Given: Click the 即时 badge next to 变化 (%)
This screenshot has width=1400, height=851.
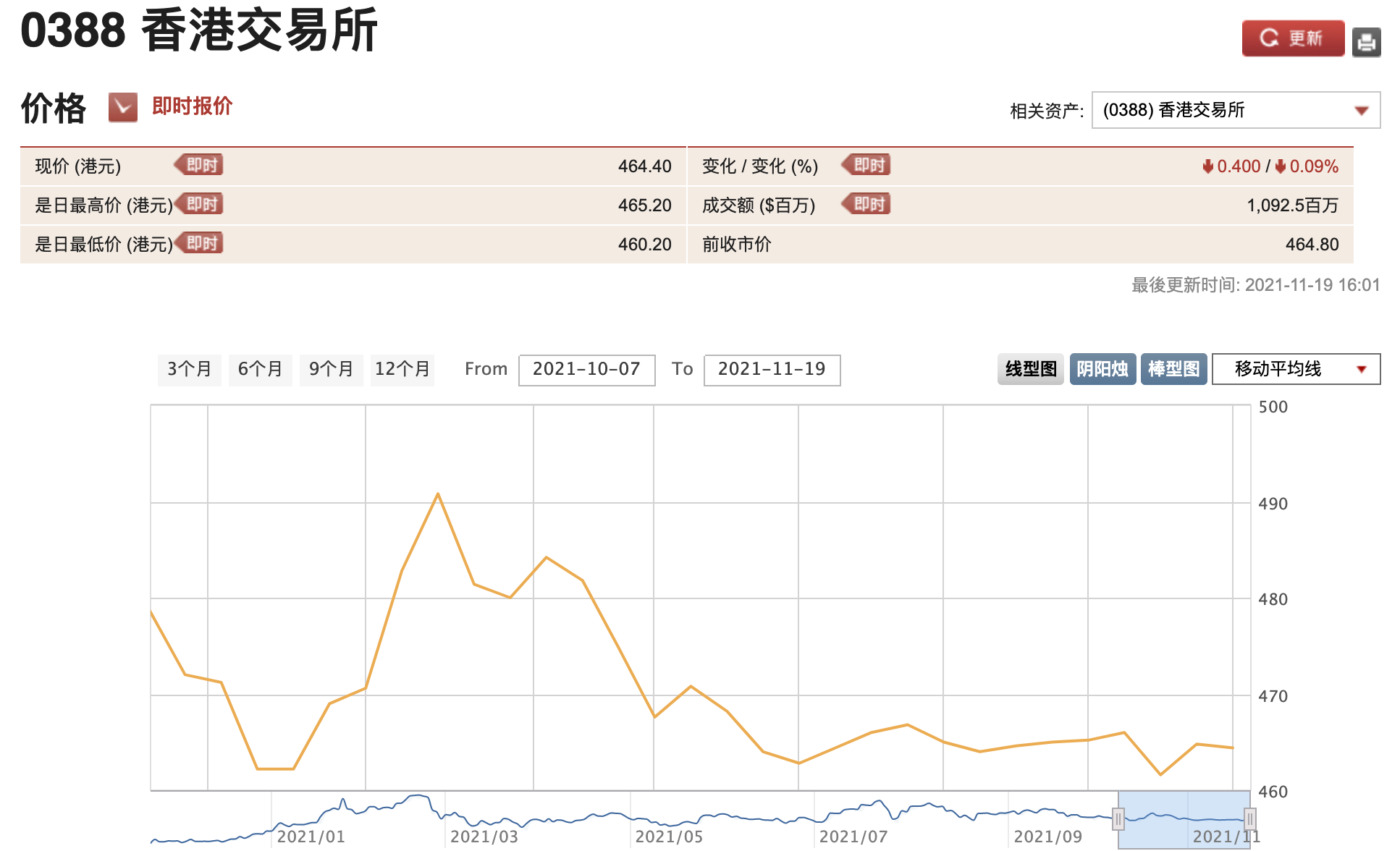Looking at the screenshot, I should (x=867, y=165).
